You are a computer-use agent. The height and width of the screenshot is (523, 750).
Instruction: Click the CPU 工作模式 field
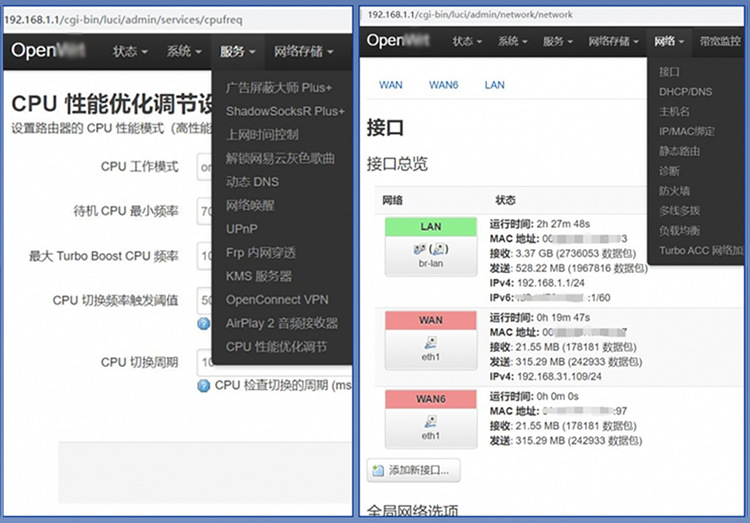click(204, 167)
